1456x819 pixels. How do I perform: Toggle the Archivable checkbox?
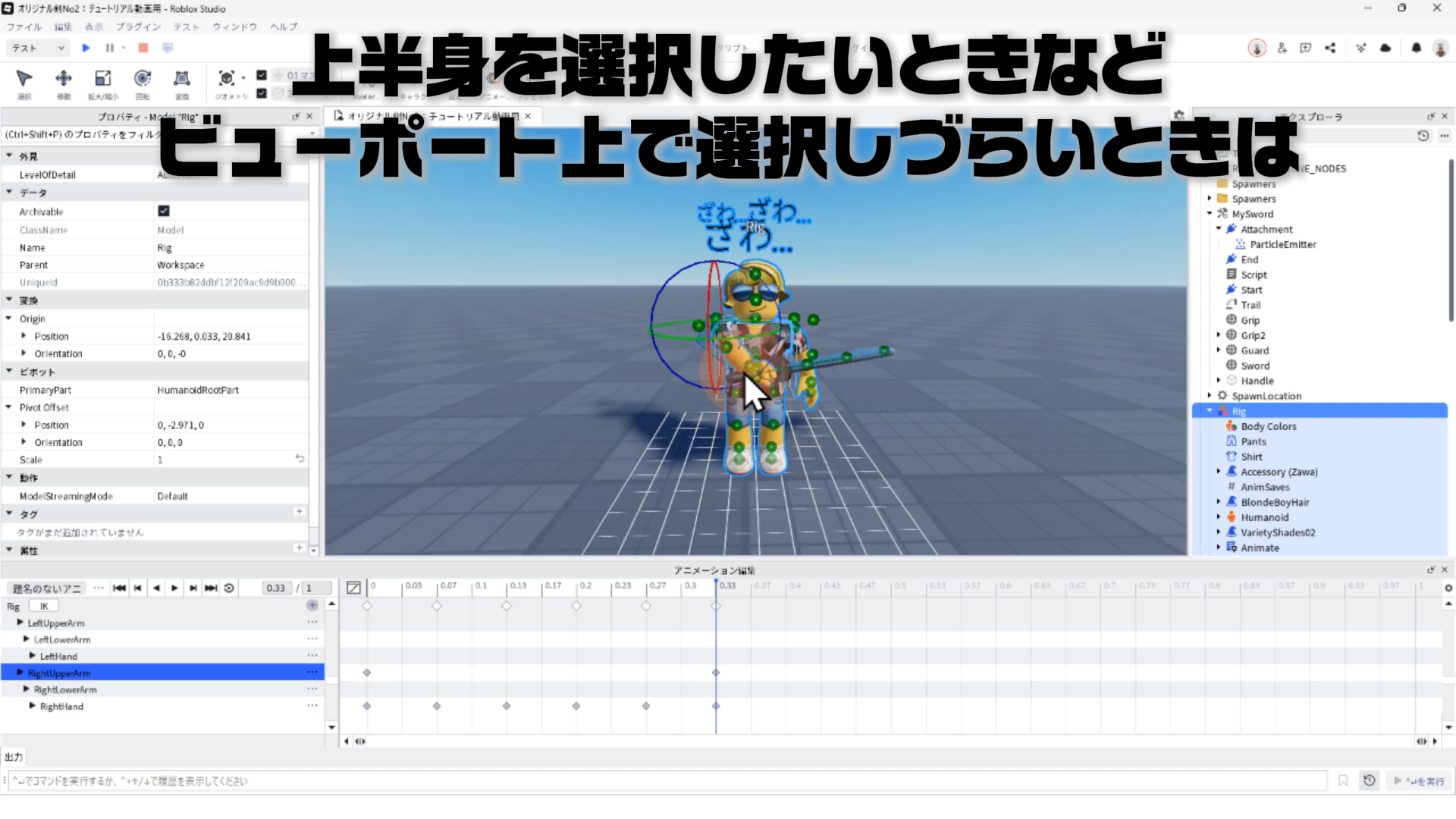click(164, 211)
